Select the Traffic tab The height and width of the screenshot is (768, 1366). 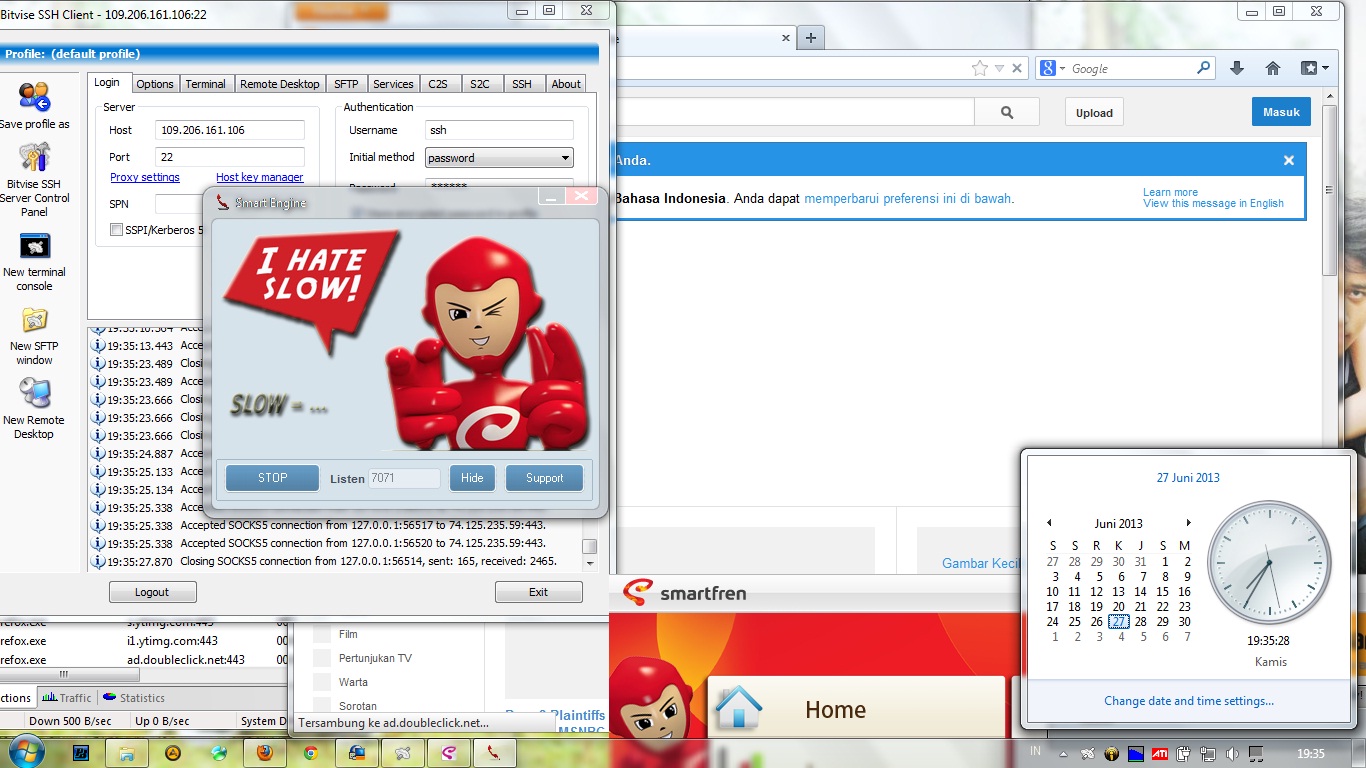[x=67, y=698]
